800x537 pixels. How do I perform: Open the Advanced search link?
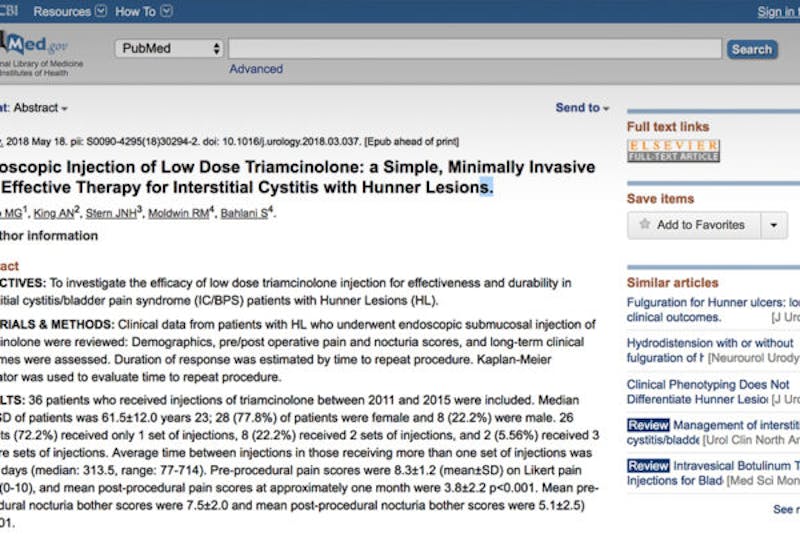coord(256,69)
